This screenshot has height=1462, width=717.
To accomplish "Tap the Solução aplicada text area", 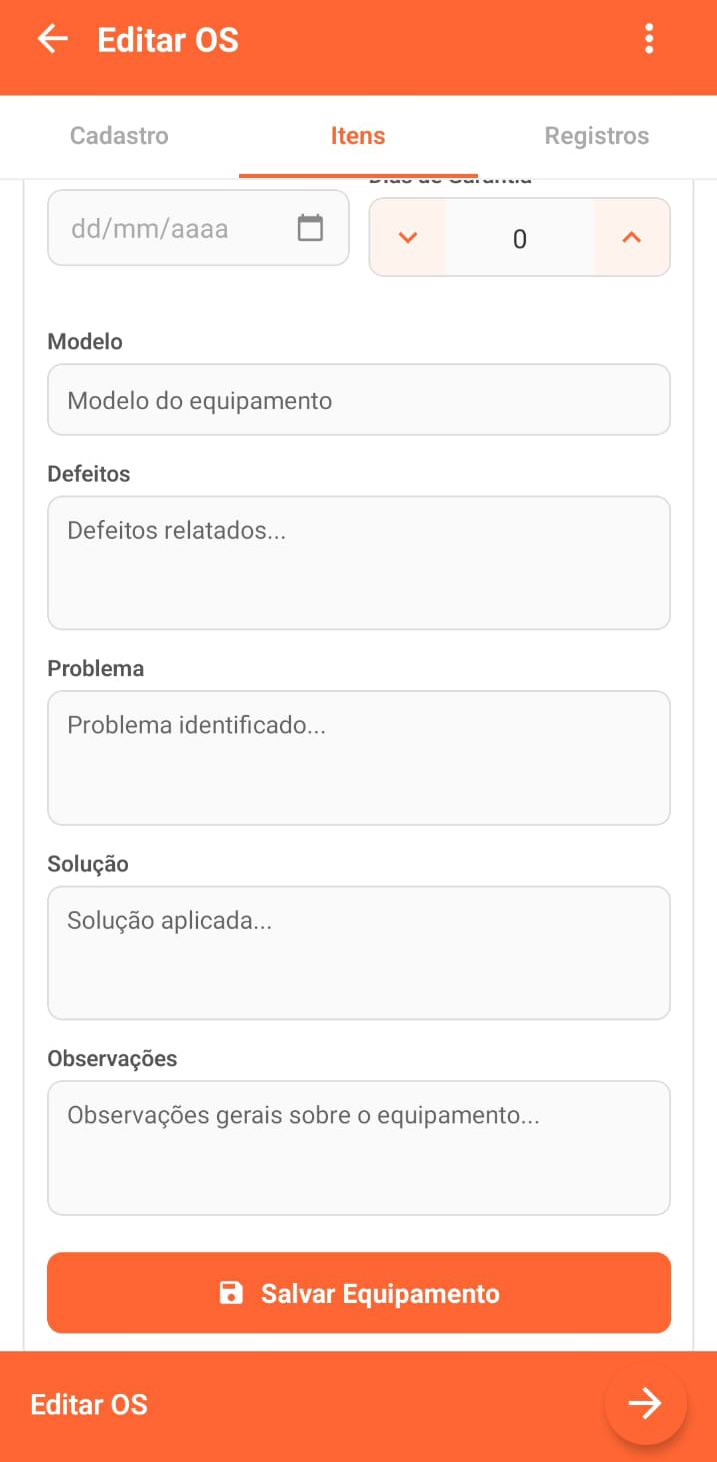I will click(358, 952).
